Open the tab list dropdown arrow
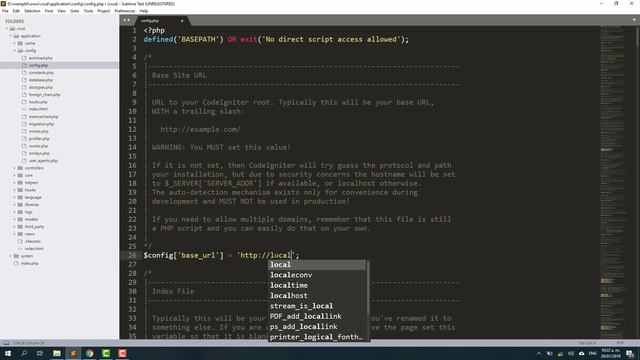This screenshot has width=640, height=360. 634,20
